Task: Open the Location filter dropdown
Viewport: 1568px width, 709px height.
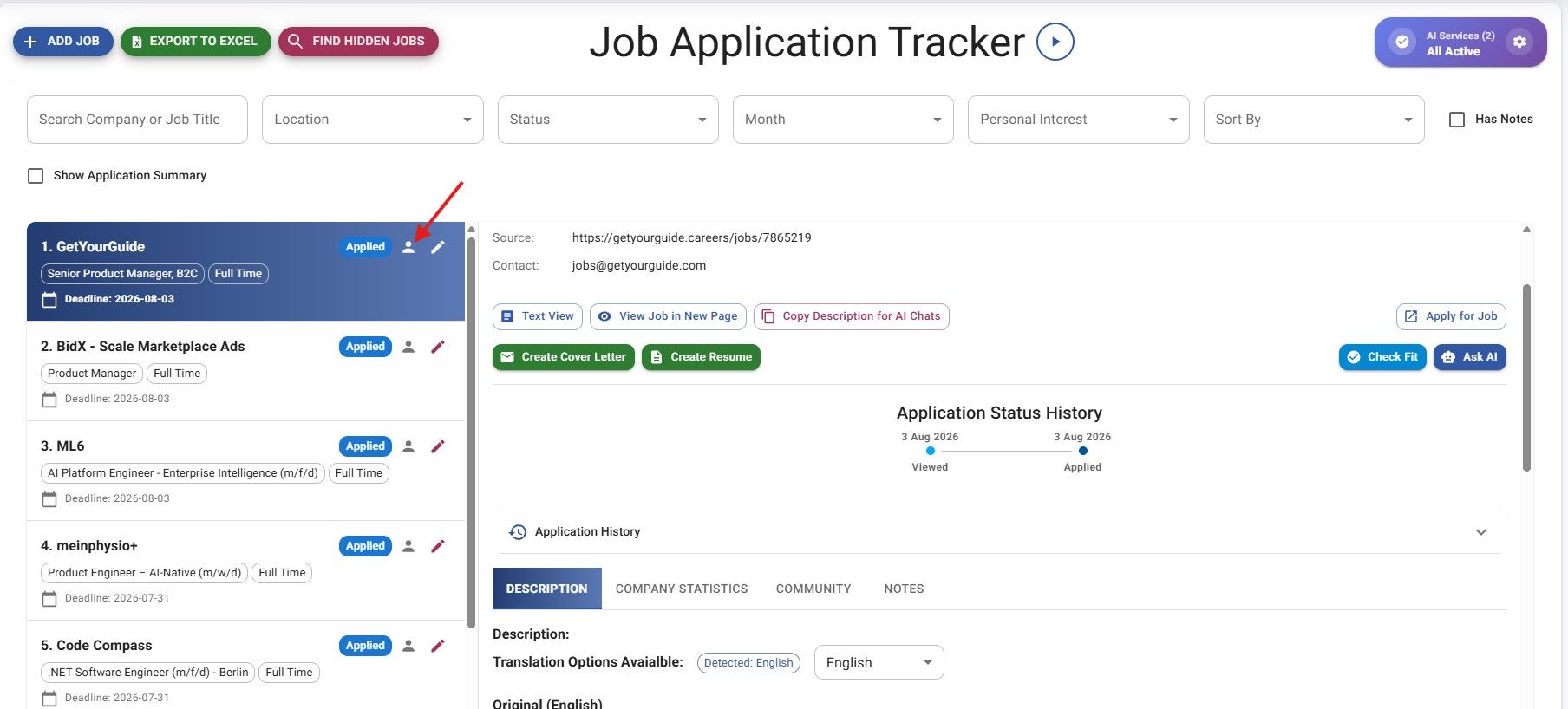Action: [x=373, y=120]
